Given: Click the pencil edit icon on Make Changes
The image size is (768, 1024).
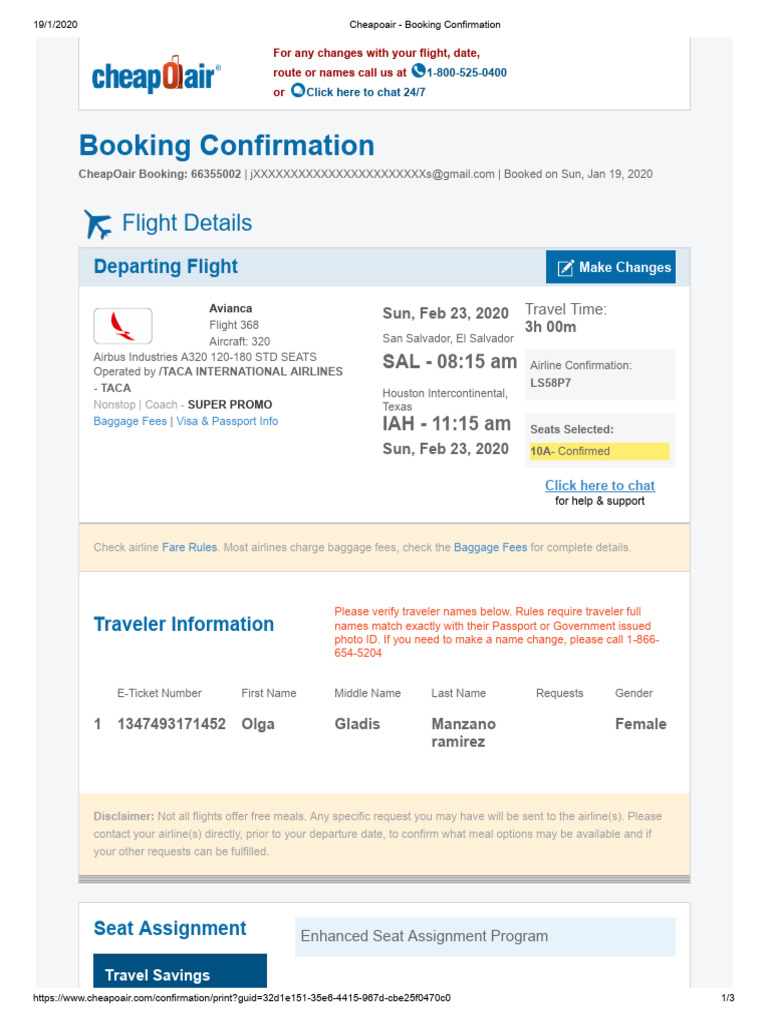Looking at the screenshot, I should (565, 267).
